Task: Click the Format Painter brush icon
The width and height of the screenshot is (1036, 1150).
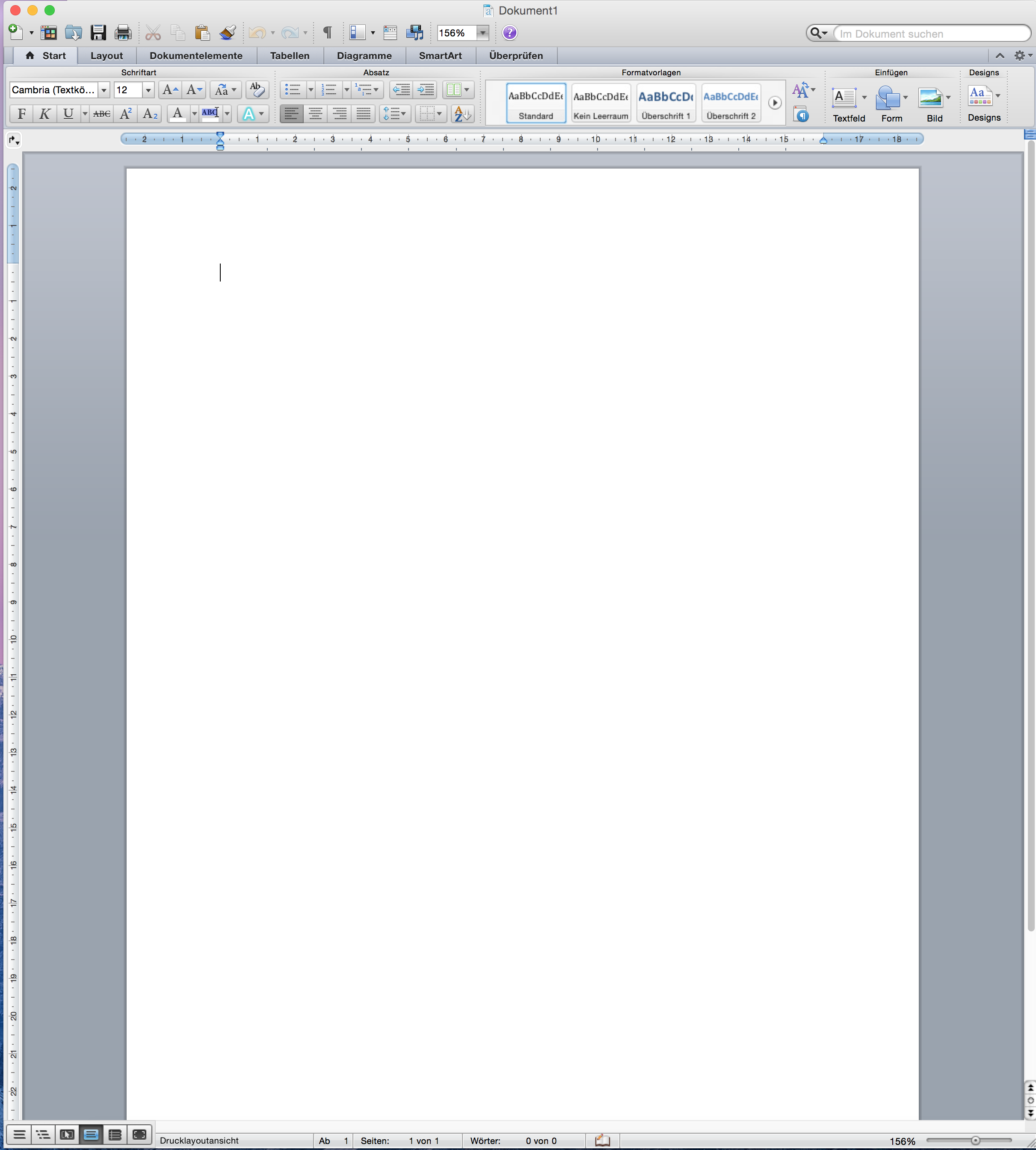Action: (228, 33)
